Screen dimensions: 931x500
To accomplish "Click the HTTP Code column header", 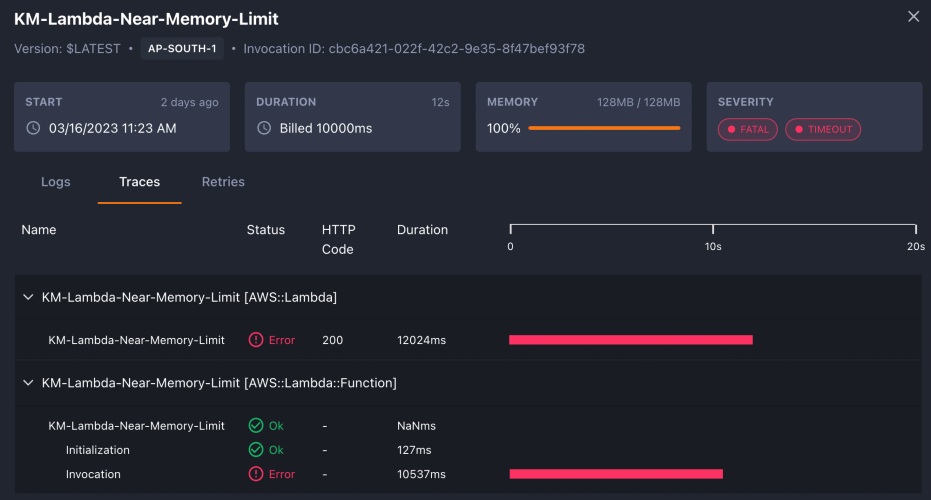I will click(x=338, y=239).
